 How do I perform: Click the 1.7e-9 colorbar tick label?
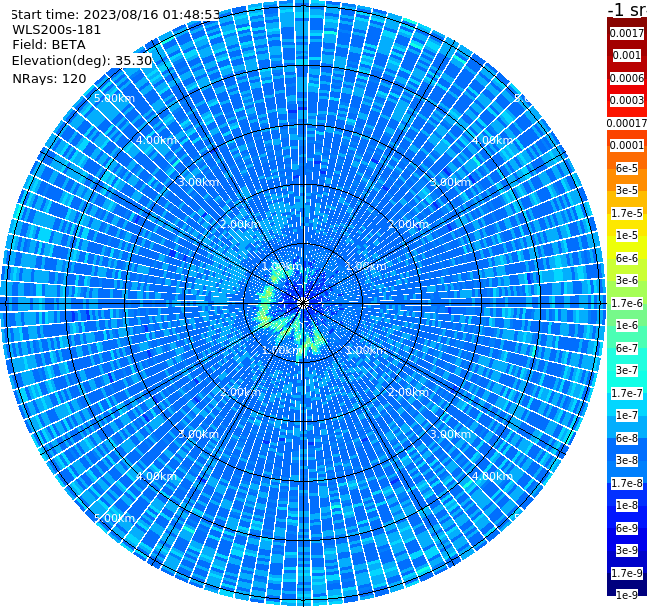(627, 573)
